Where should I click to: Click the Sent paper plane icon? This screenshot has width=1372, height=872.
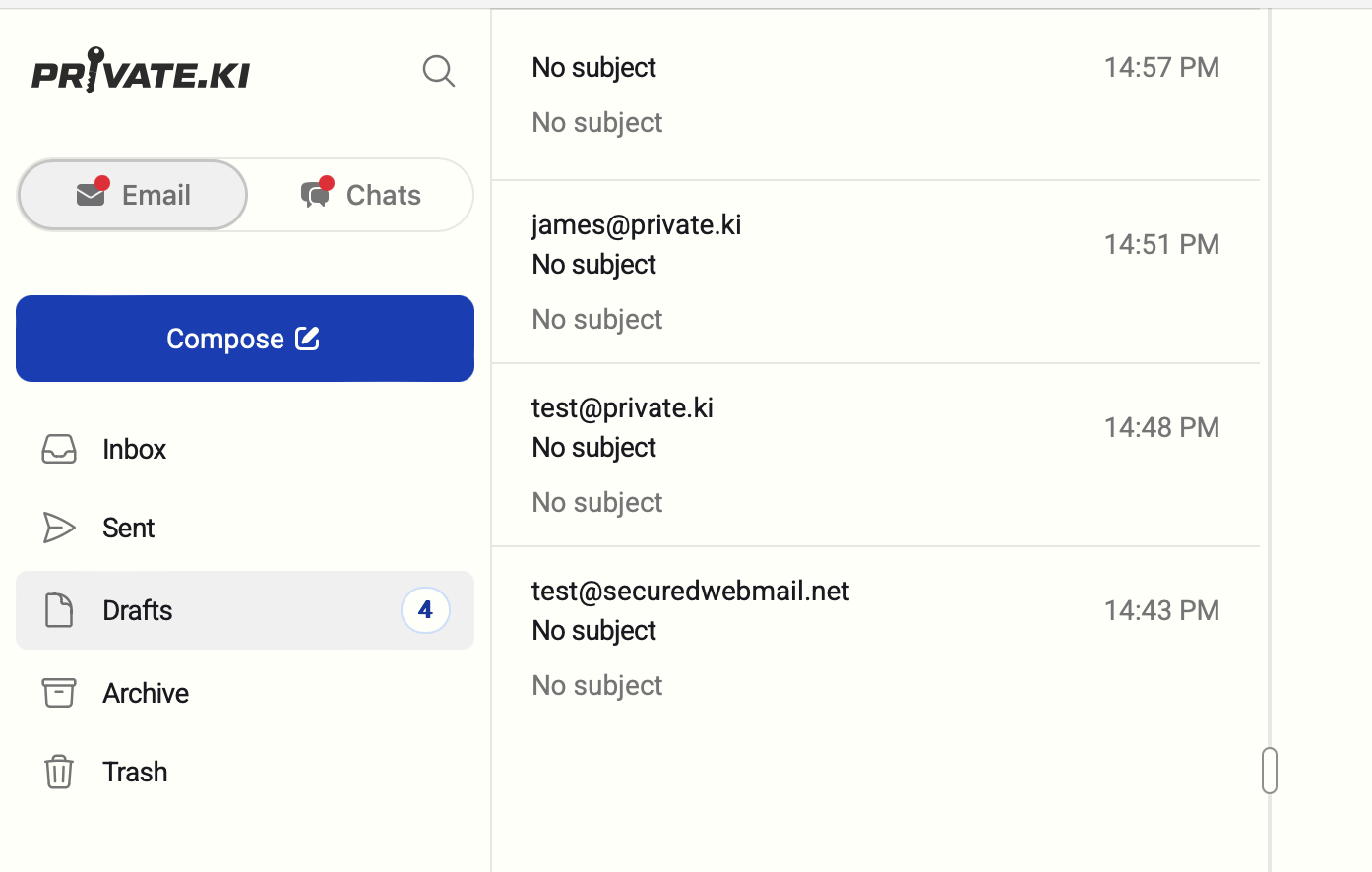pos(59,528)
